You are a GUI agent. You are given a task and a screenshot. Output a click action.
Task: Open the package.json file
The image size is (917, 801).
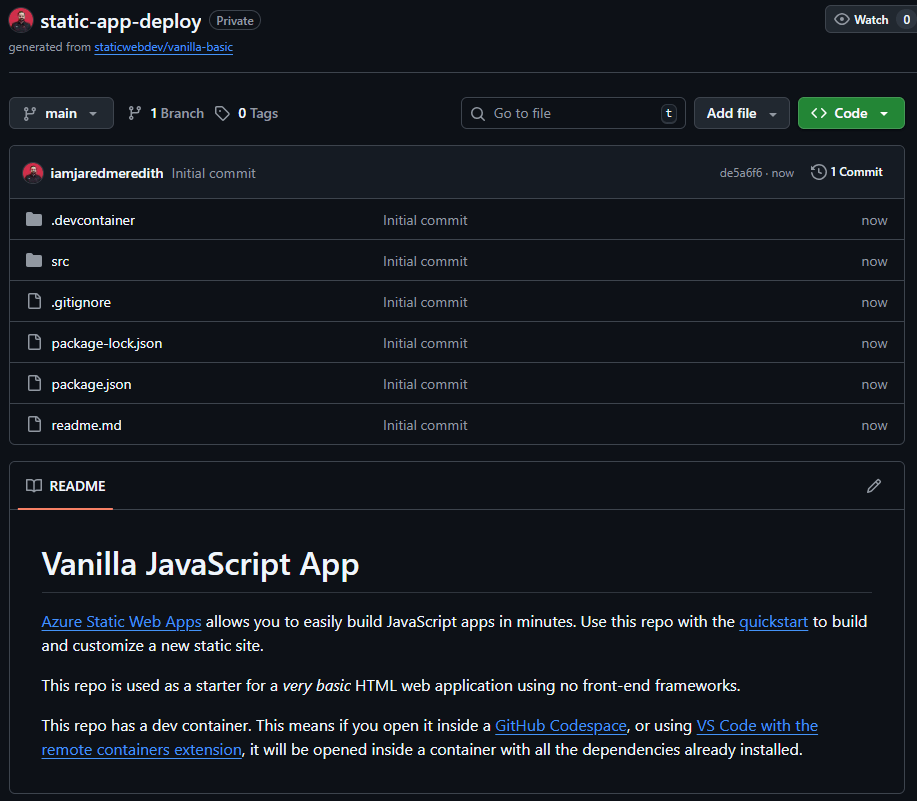point(91,384)
